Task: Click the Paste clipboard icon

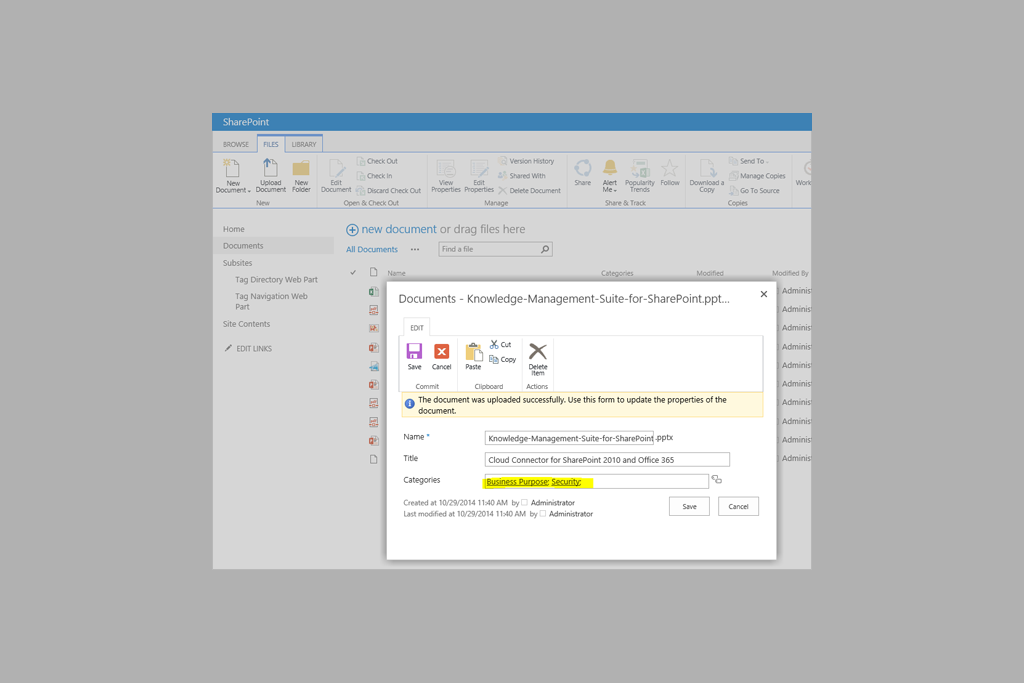Action: (x=473, y=351)
